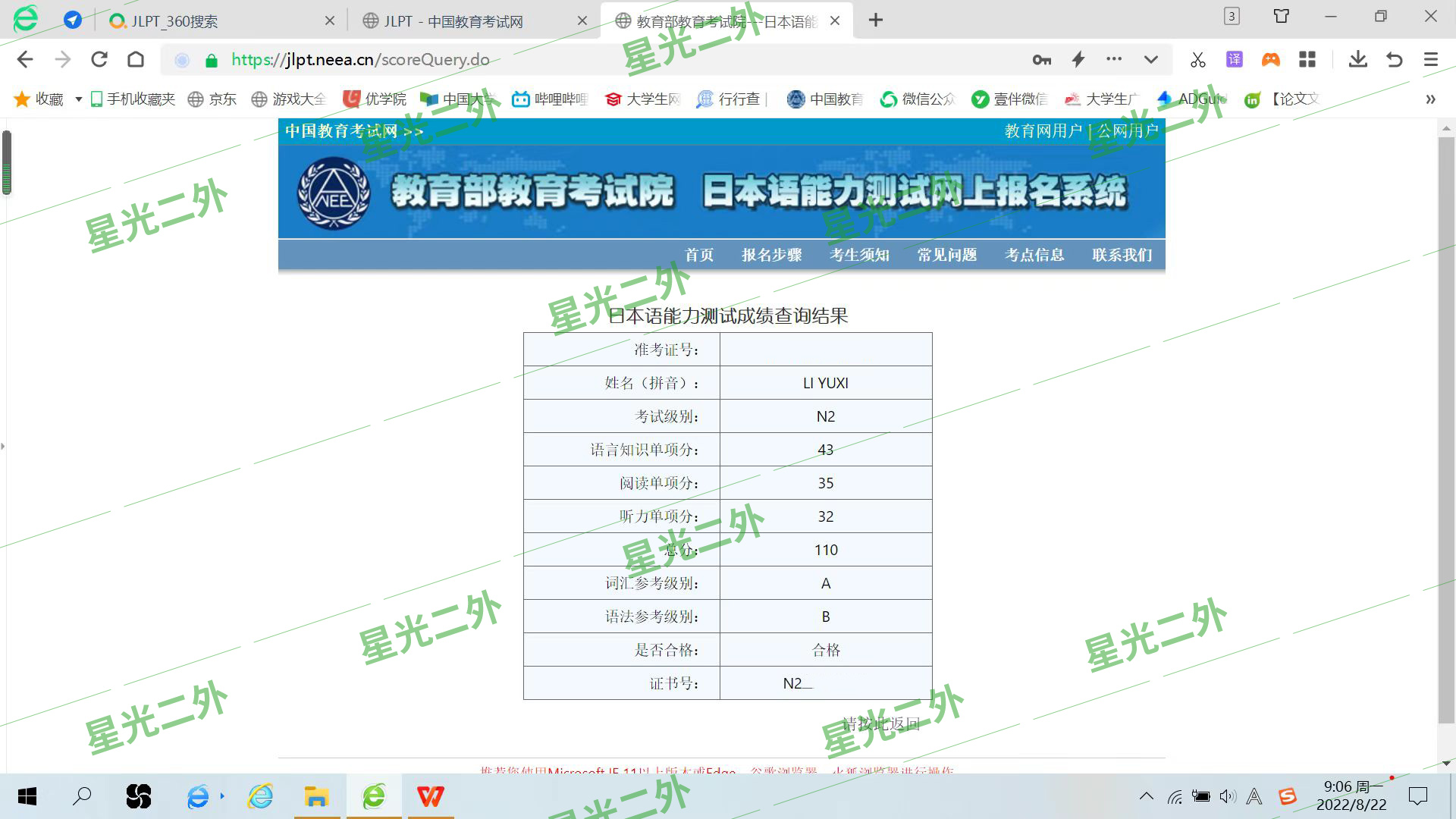
Task: Open the taskbar clock showing 9:06
Action: click(1351, 795)
